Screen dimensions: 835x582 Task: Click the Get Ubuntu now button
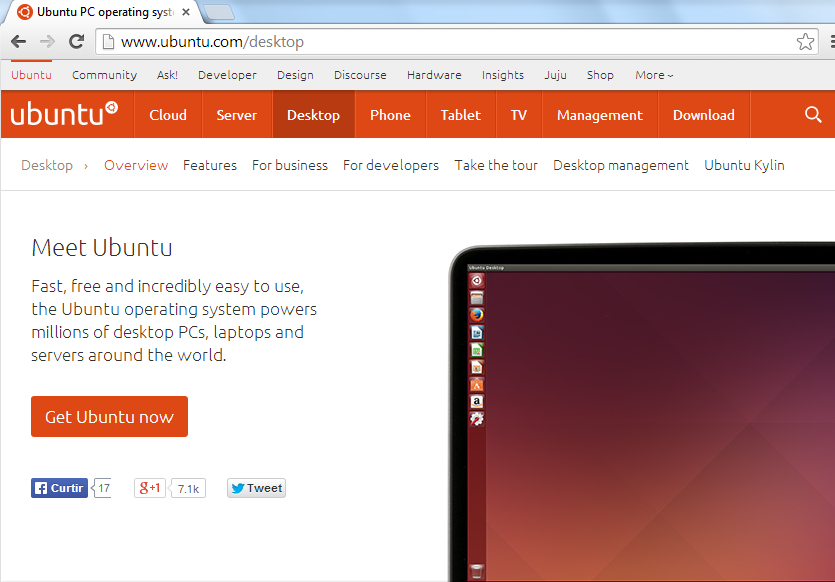109,416
